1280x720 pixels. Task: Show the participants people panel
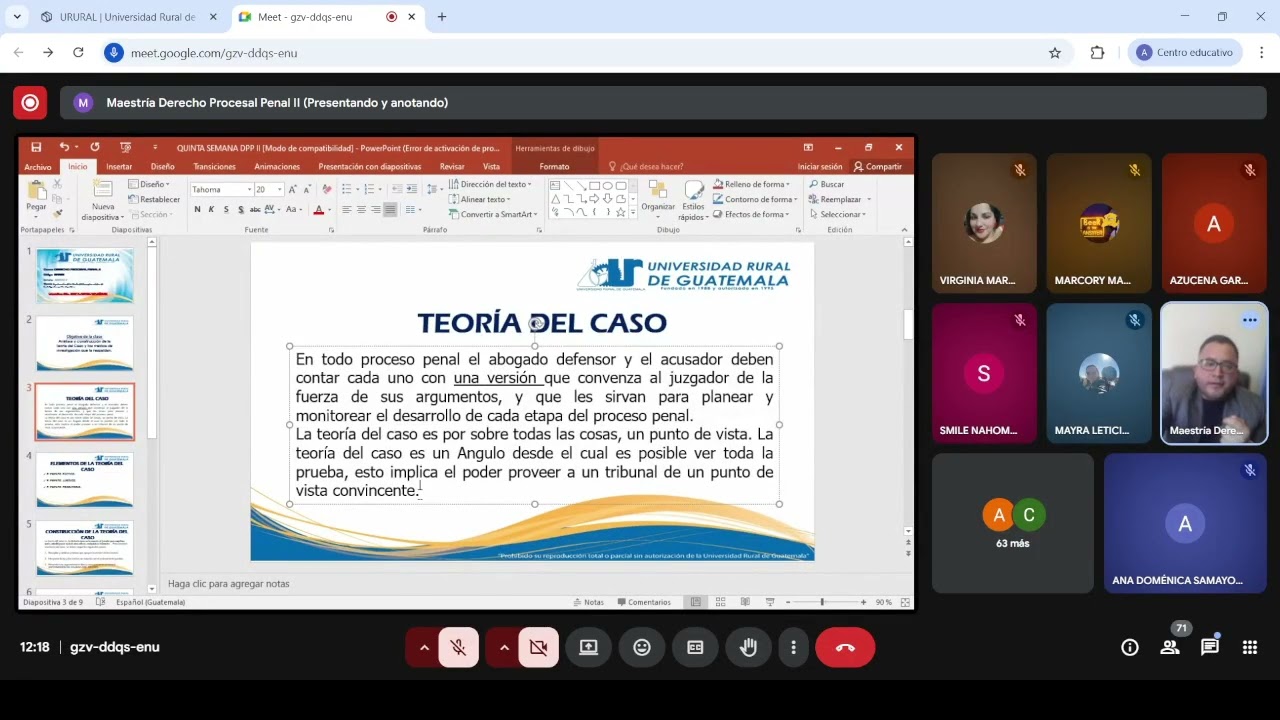point(1170,647)
